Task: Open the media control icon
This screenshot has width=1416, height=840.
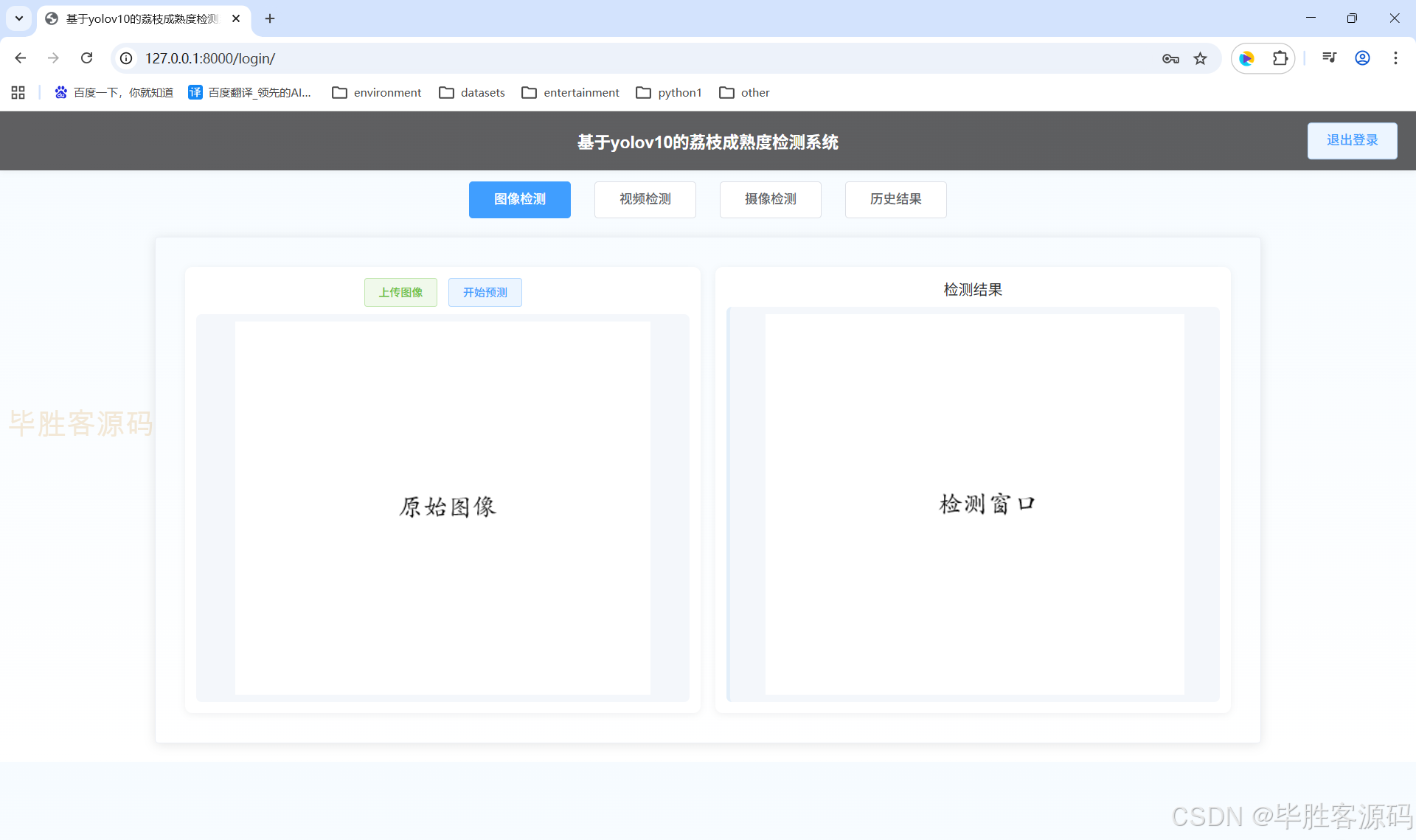Action: click(x=1329, y=58)
